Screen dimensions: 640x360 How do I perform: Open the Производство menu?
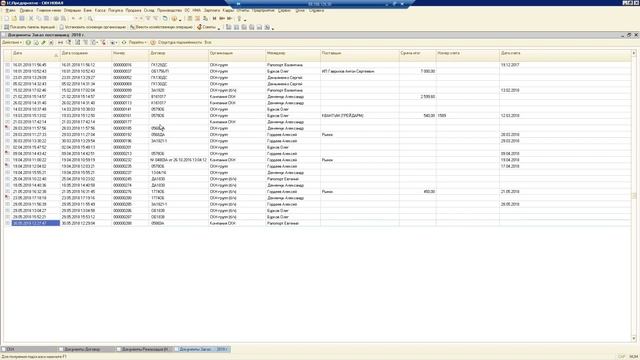tap(169, 11)
